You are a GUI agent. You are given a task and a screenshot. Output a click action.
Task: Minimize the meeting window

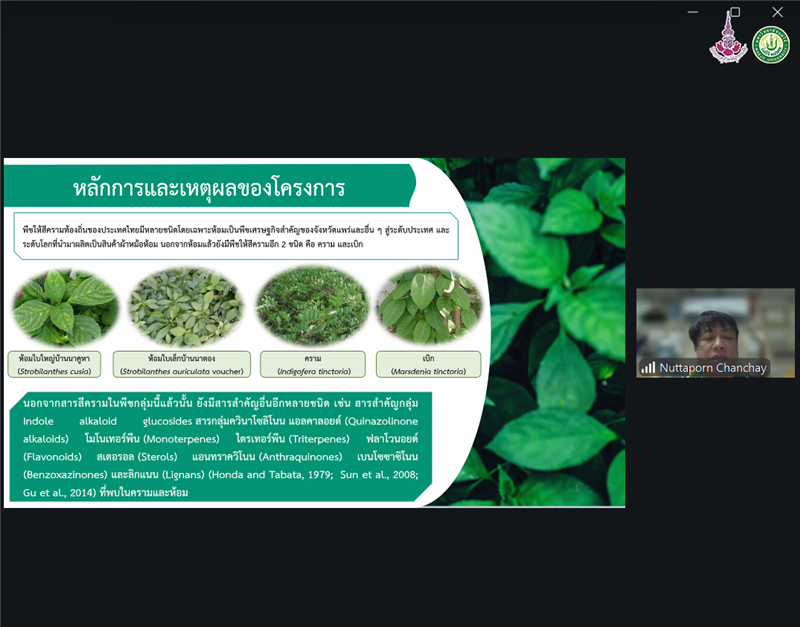coord(692,12)
